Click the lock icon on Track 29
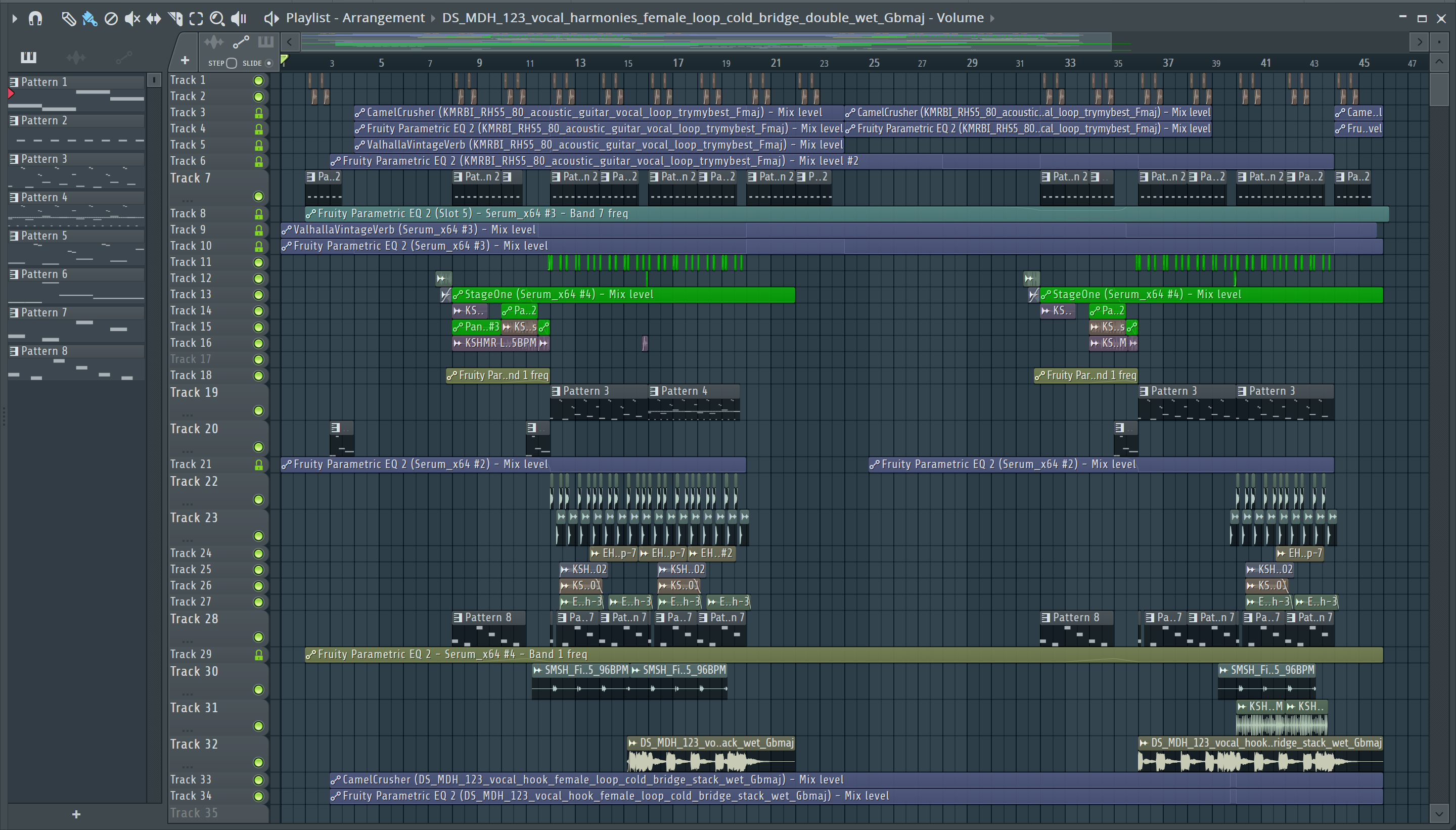This screenshot has height=830, width=1456. click(x=258, y=655)
